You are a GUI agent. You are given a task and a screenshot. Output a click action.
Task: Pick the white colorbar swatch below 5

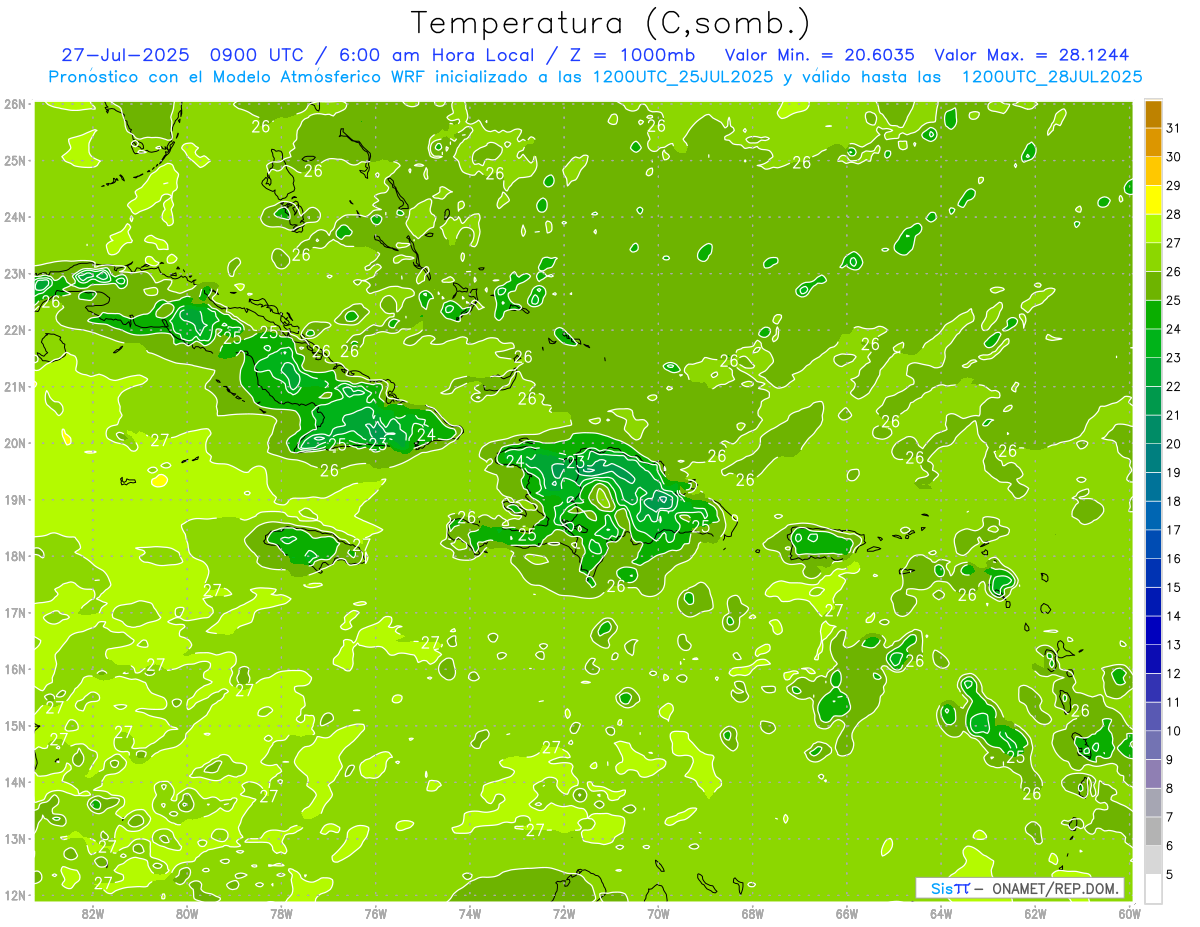click(1153, 888)
